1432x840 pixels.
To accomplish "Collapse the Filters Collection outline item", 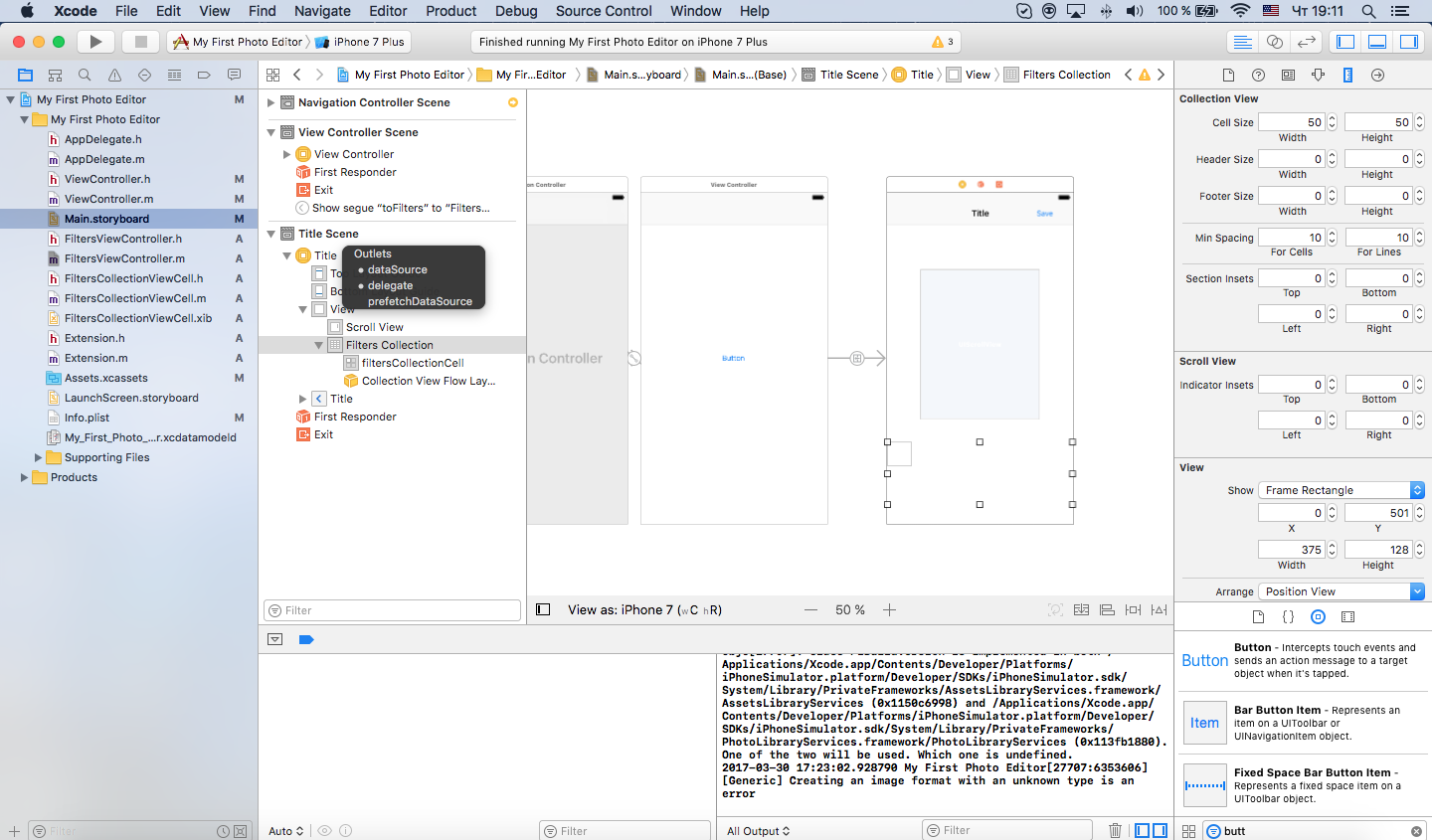I will click(319, 345).
